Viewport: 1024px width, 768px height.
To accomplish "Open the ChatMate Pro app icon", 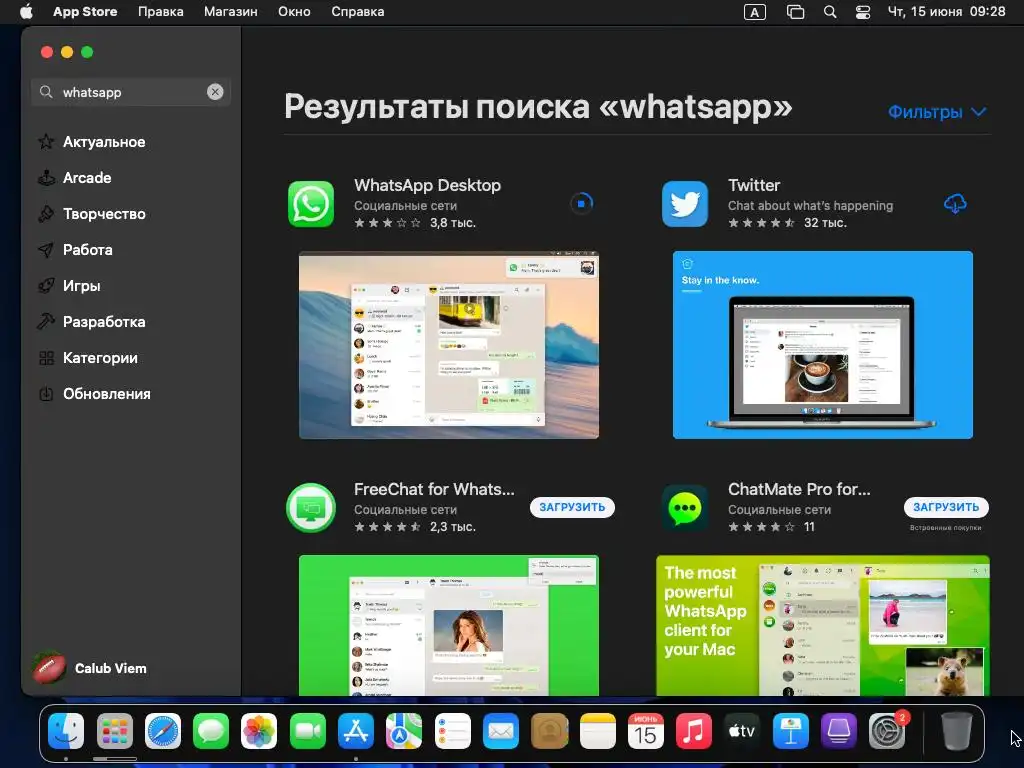I will coord(684,507).
